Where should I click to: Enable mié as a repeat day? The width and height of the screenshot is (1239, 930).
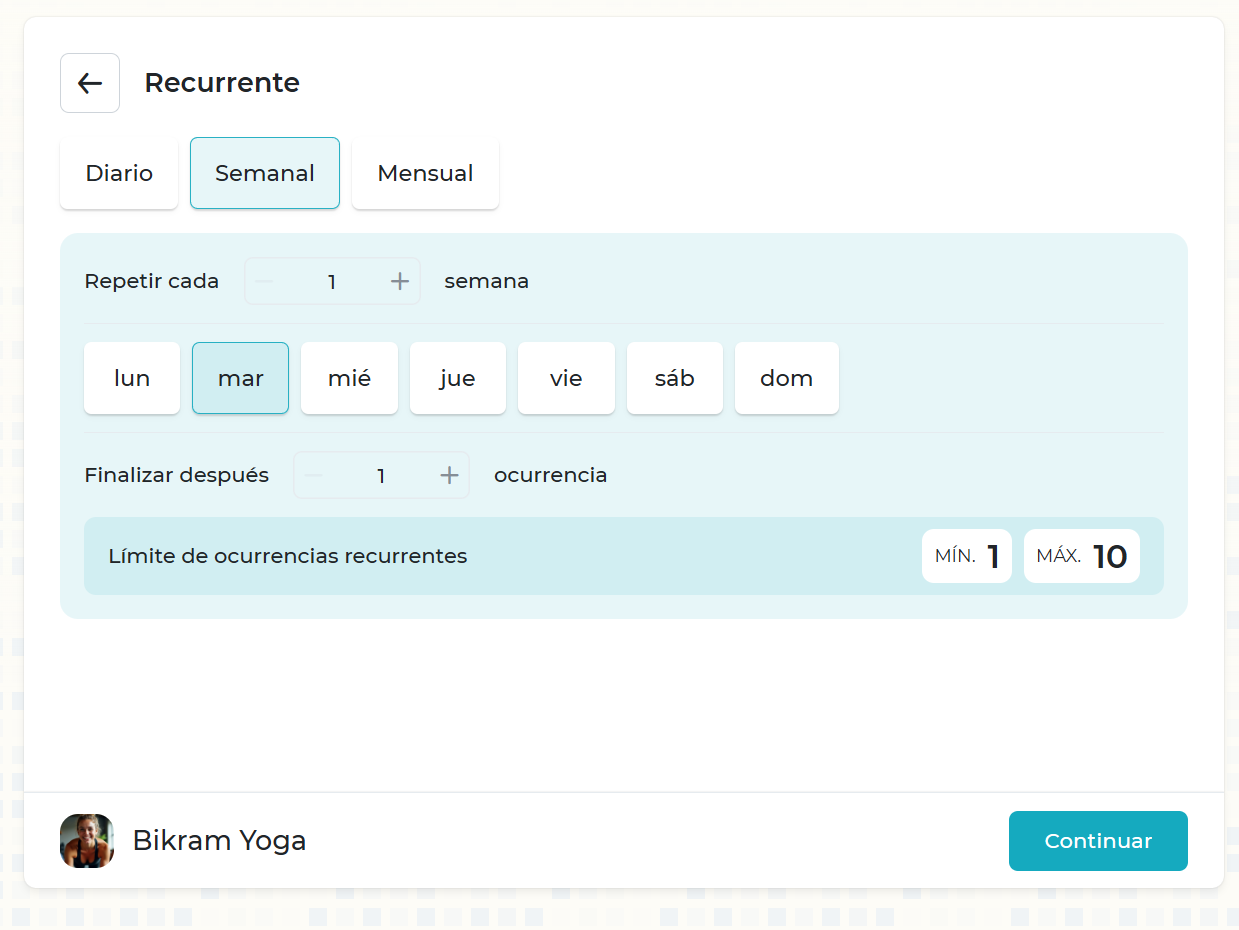[349, 378]
